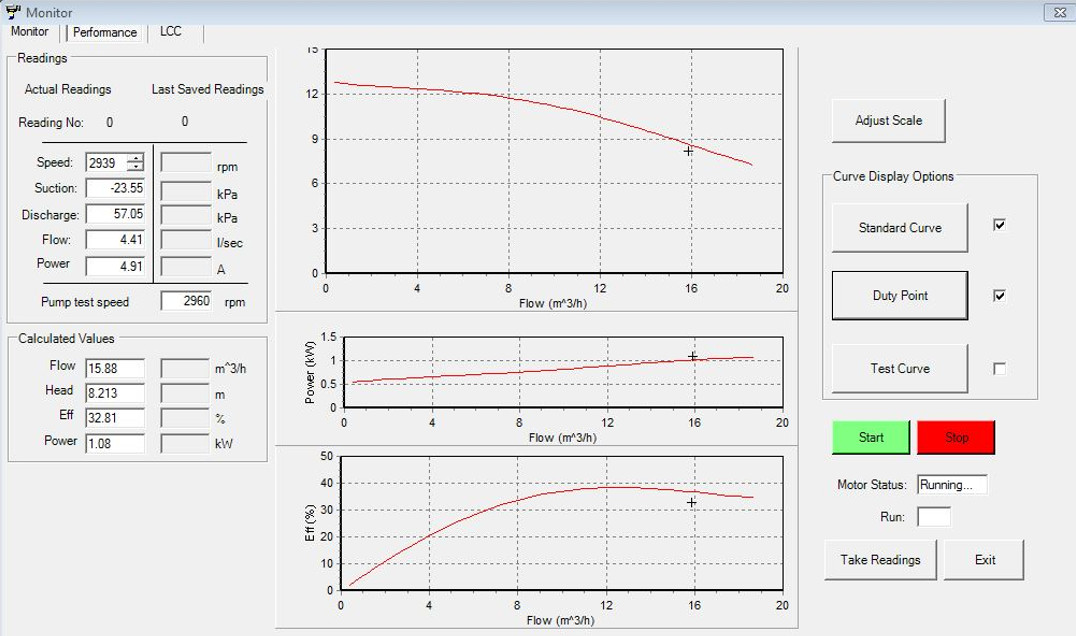Click the green Start button
The height and width of the screenshot is (636, 1076).
tap(871, 438)
